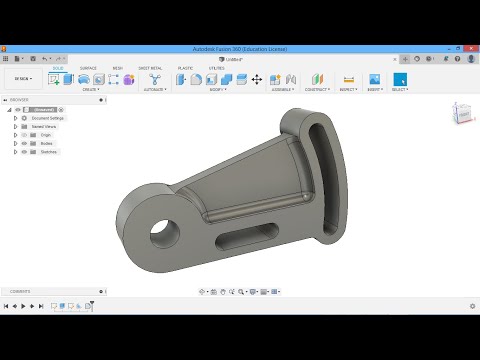Viewport: 480px width, 360px height.
Task: Open the Automate dropdown menu
Action: click(155, 89)
